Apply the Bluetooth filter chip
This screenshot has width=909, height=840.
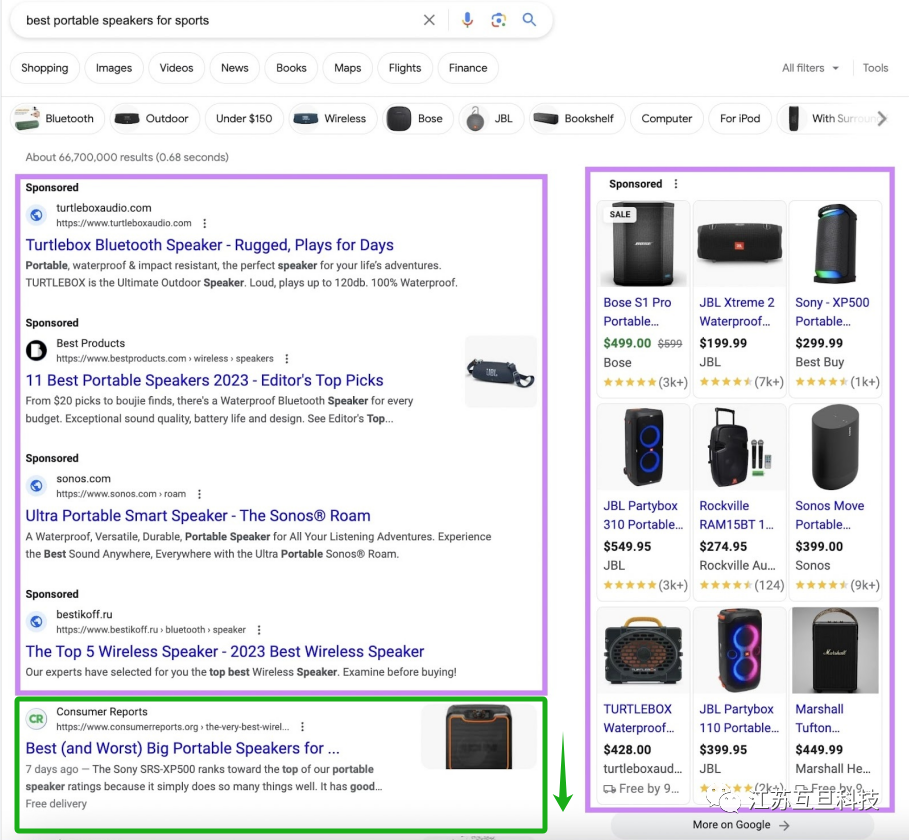57,118
